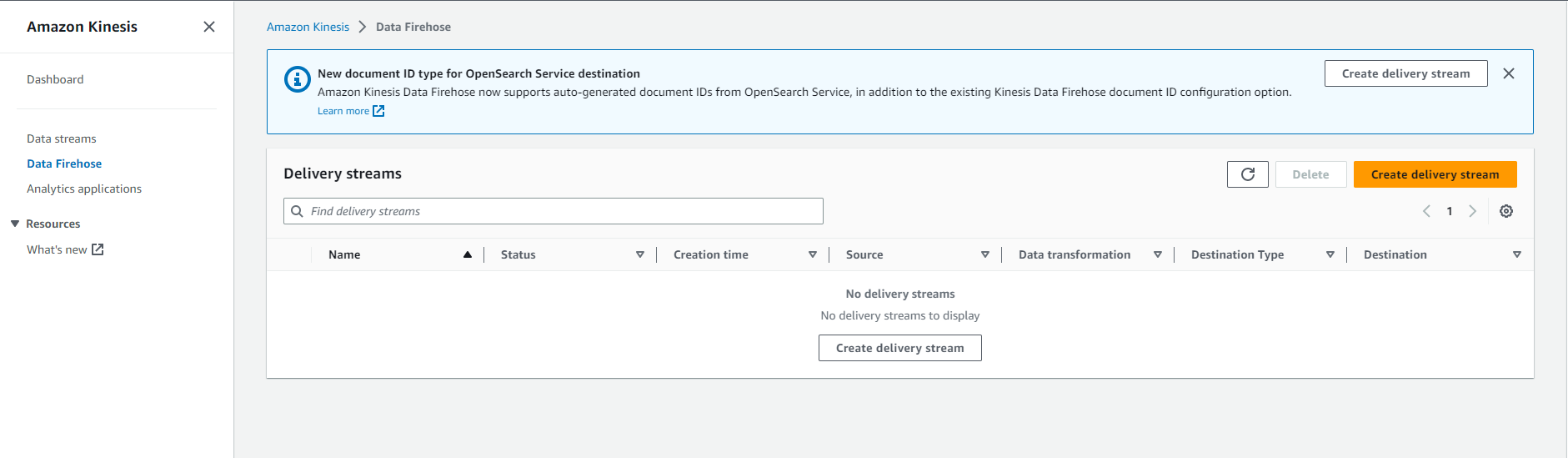Click the external link icon beside What's new

pos(98,249)
